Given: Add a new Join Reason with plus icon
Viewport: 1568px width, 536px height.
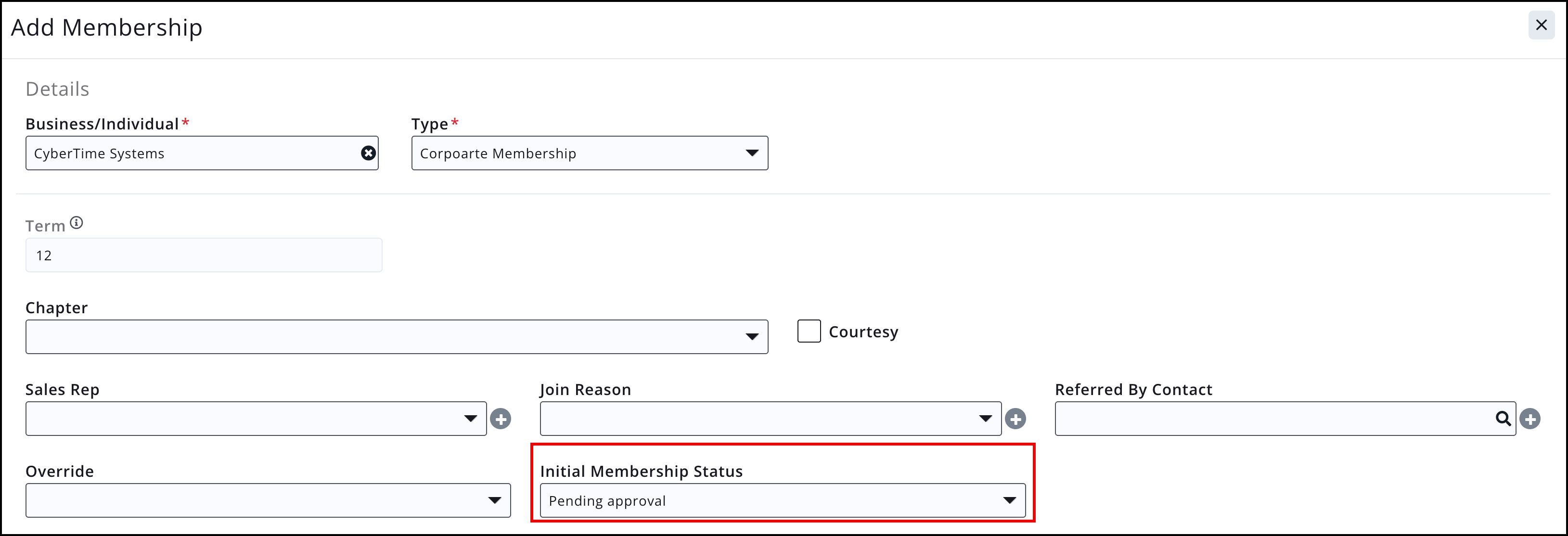Looking at the screenshot, I should [1015, 419].
